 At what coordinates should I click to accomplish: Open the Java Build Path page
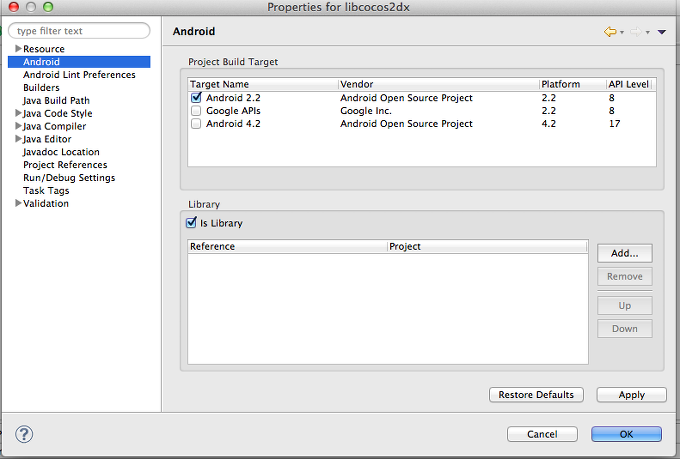pyautogui.click(x=56, y=101)
